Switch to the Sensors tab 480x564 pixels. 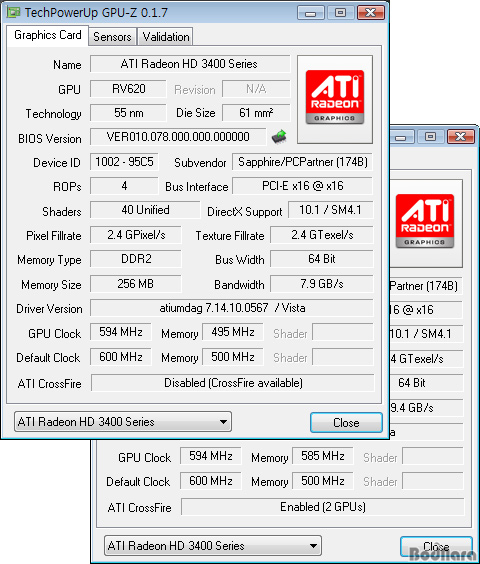point(112,37)
